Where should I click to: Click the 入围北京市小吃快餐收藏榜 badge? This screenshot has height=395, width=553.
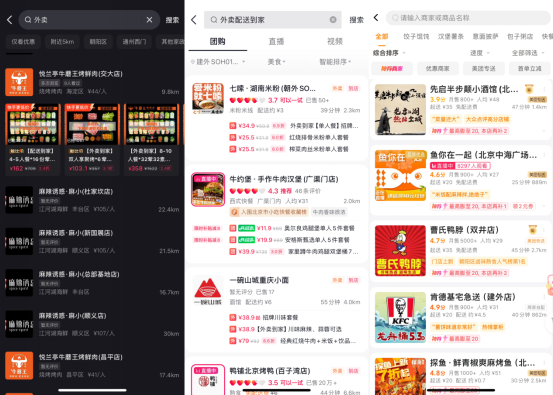click(269, 212)
